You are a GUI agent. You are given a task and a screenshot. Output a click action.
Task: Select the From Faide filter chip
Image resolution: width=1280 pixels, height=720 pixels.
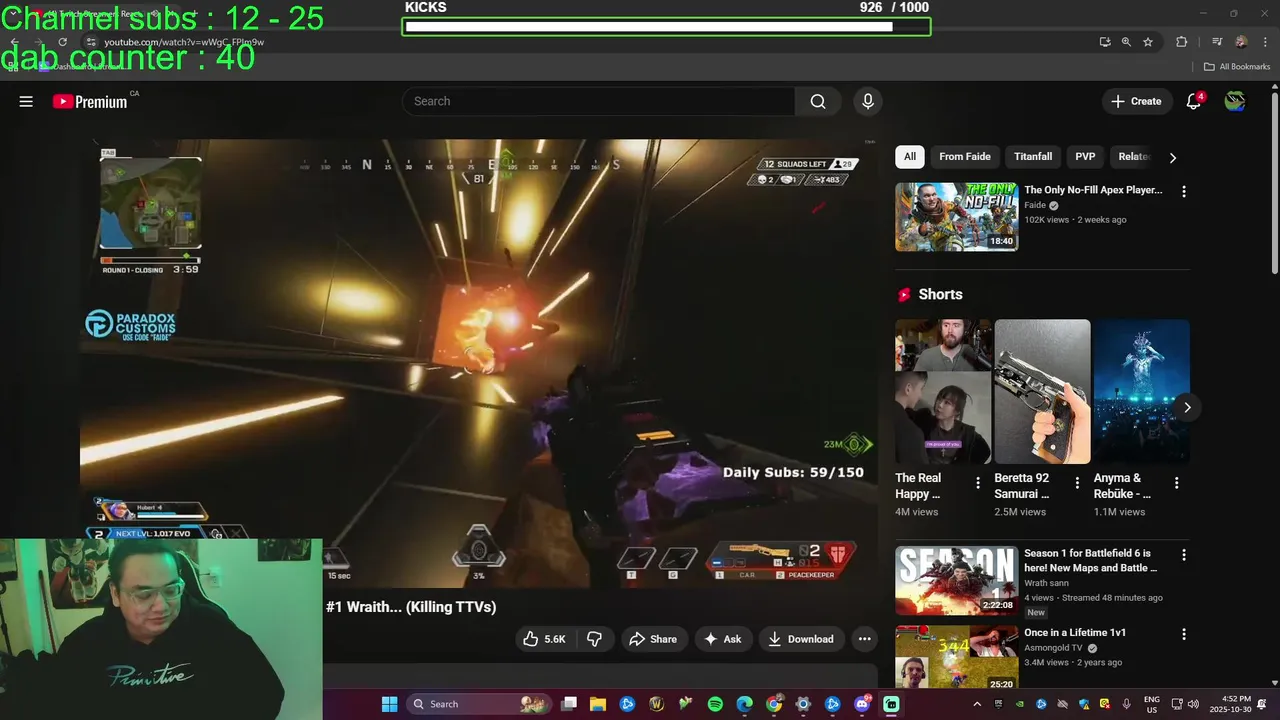[x=965, y=157]
